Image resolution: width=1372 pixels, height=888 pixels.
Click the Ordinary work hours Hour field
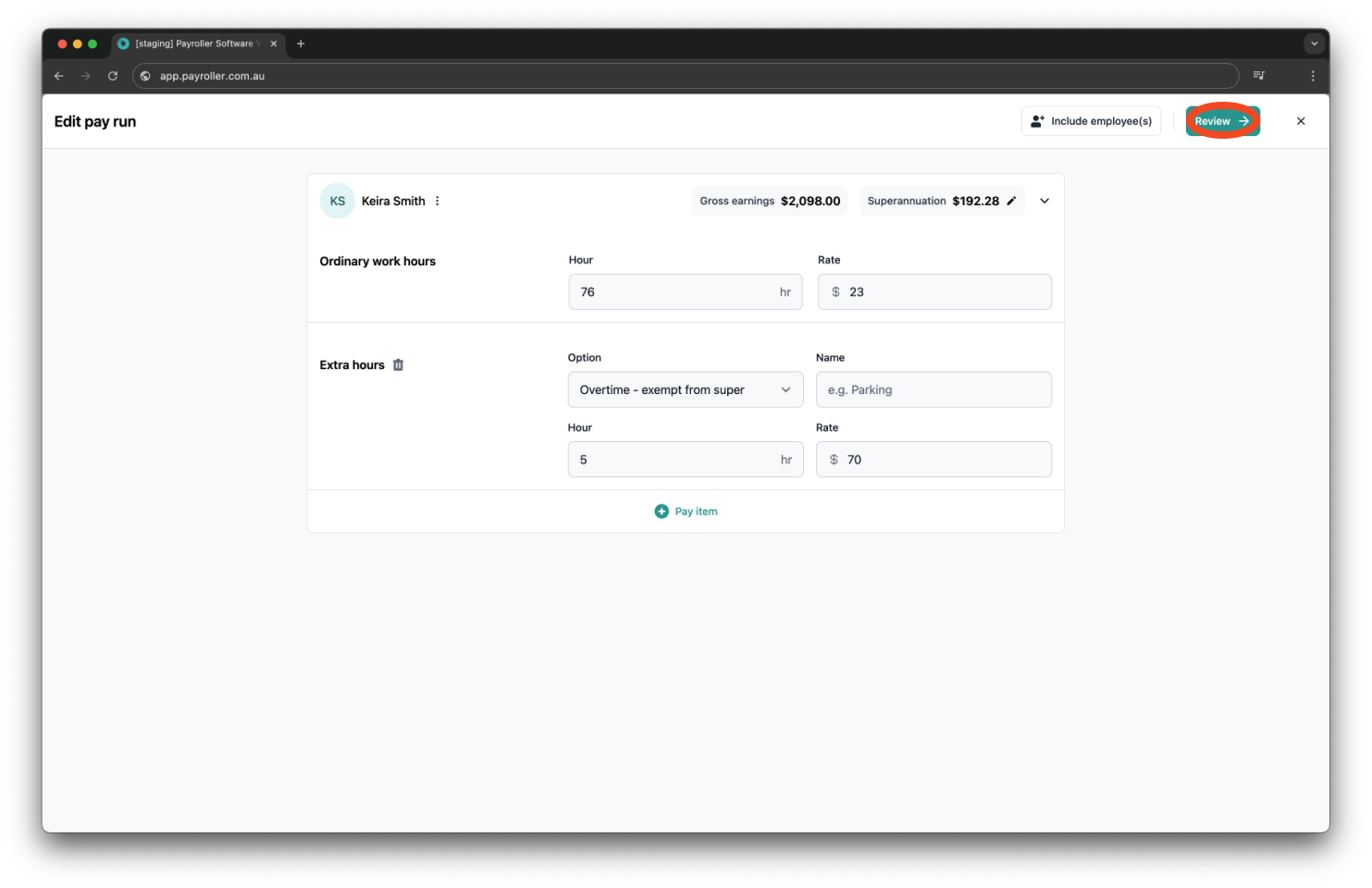tap(675, 292)
